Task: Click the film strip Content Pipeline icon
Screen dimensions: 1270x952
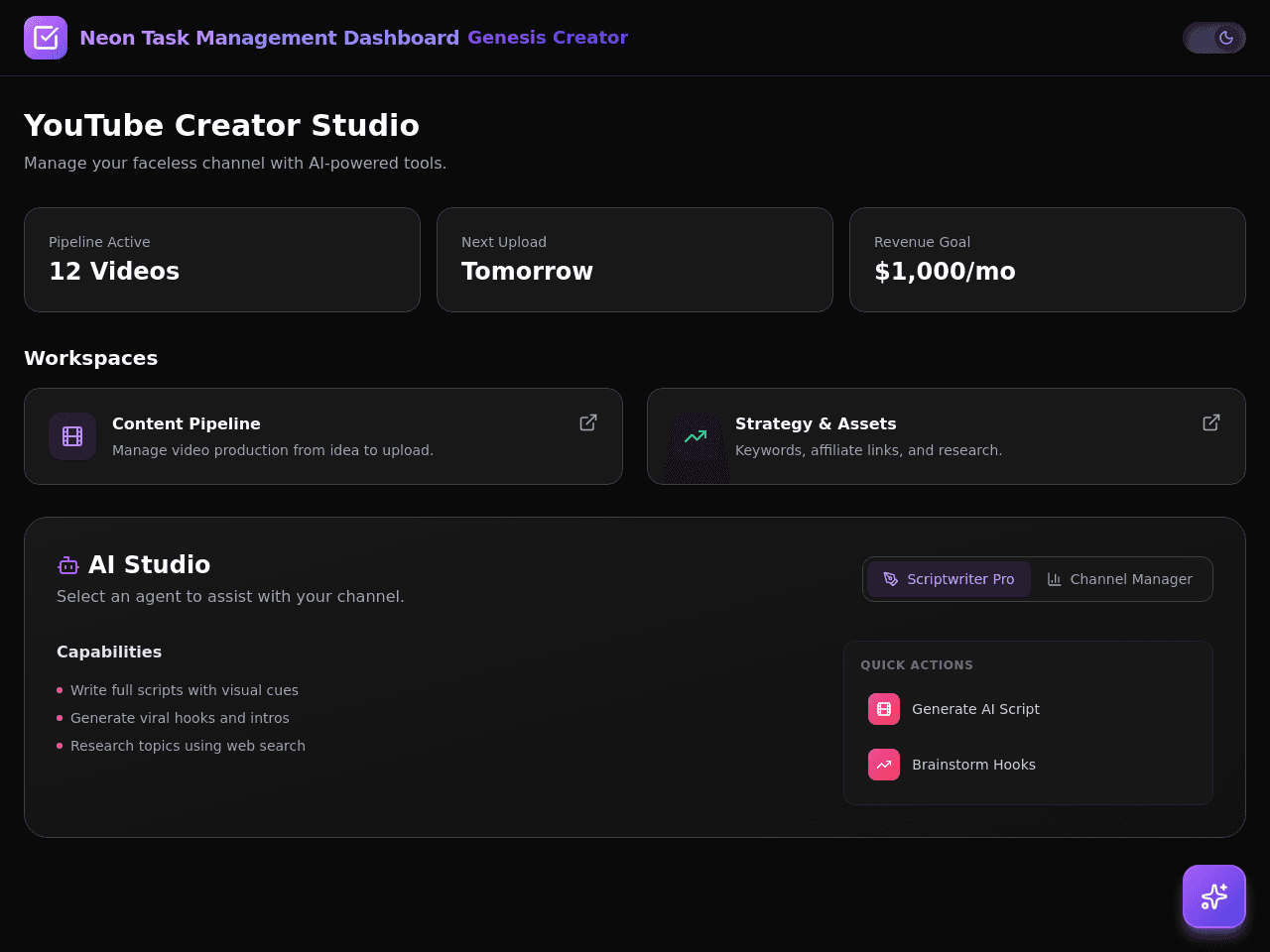Action: pyautogui.click(x=72, y=436)
